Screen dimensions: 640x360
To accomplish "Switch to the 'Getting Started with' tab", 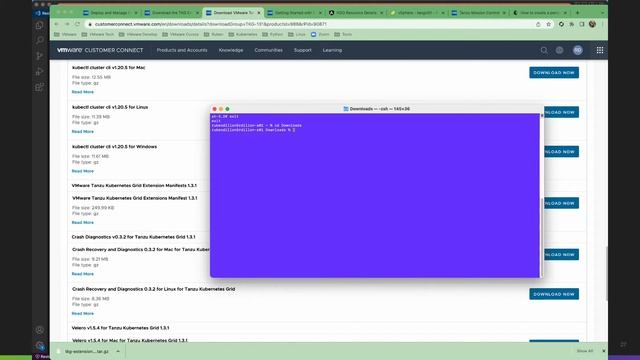I will [293, 13].
